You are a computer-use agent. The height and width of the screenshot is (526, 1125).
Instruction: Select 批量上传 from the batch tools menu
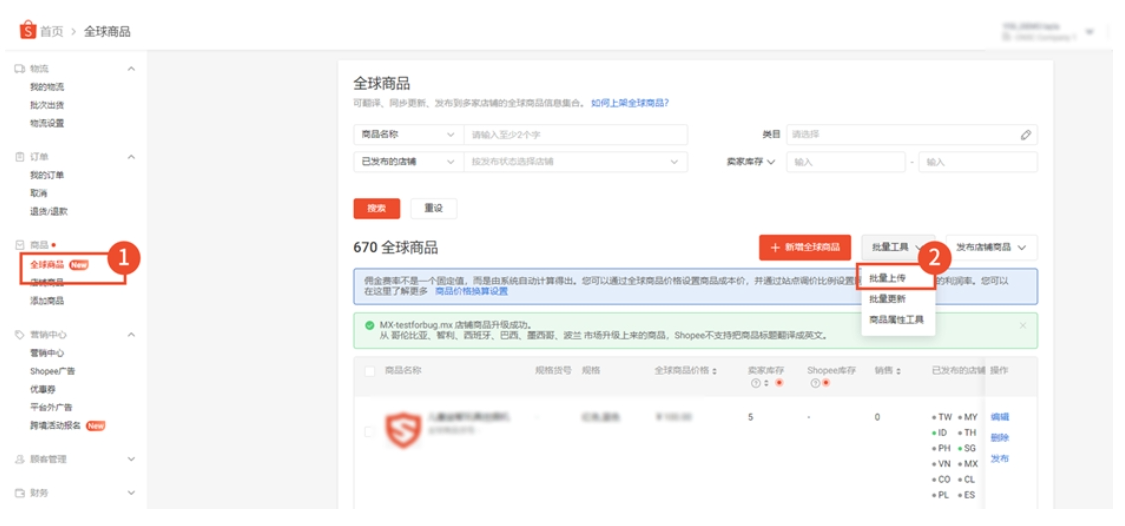(x=887, y=278)
